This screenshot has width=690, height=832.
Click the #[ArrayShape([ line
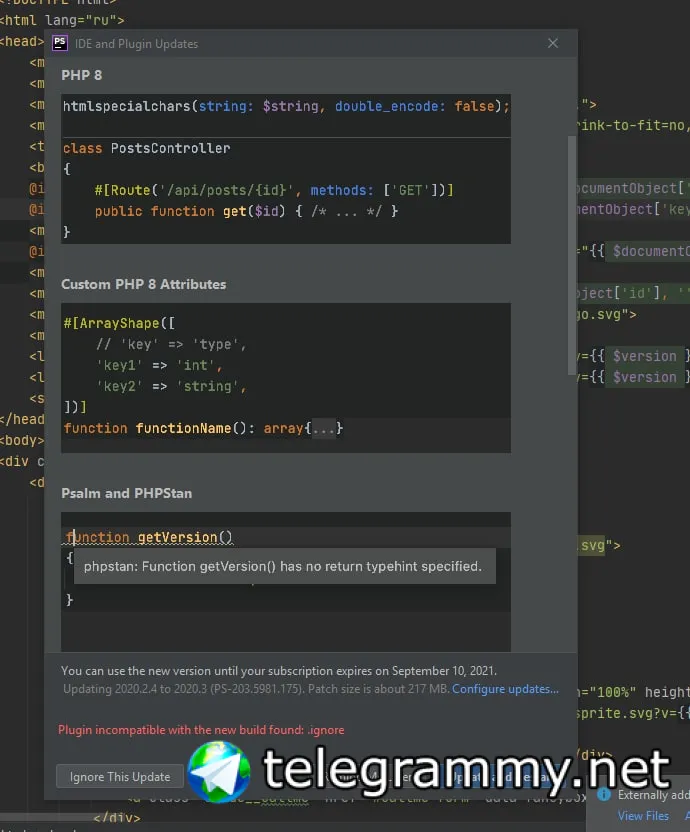point(119,323)
